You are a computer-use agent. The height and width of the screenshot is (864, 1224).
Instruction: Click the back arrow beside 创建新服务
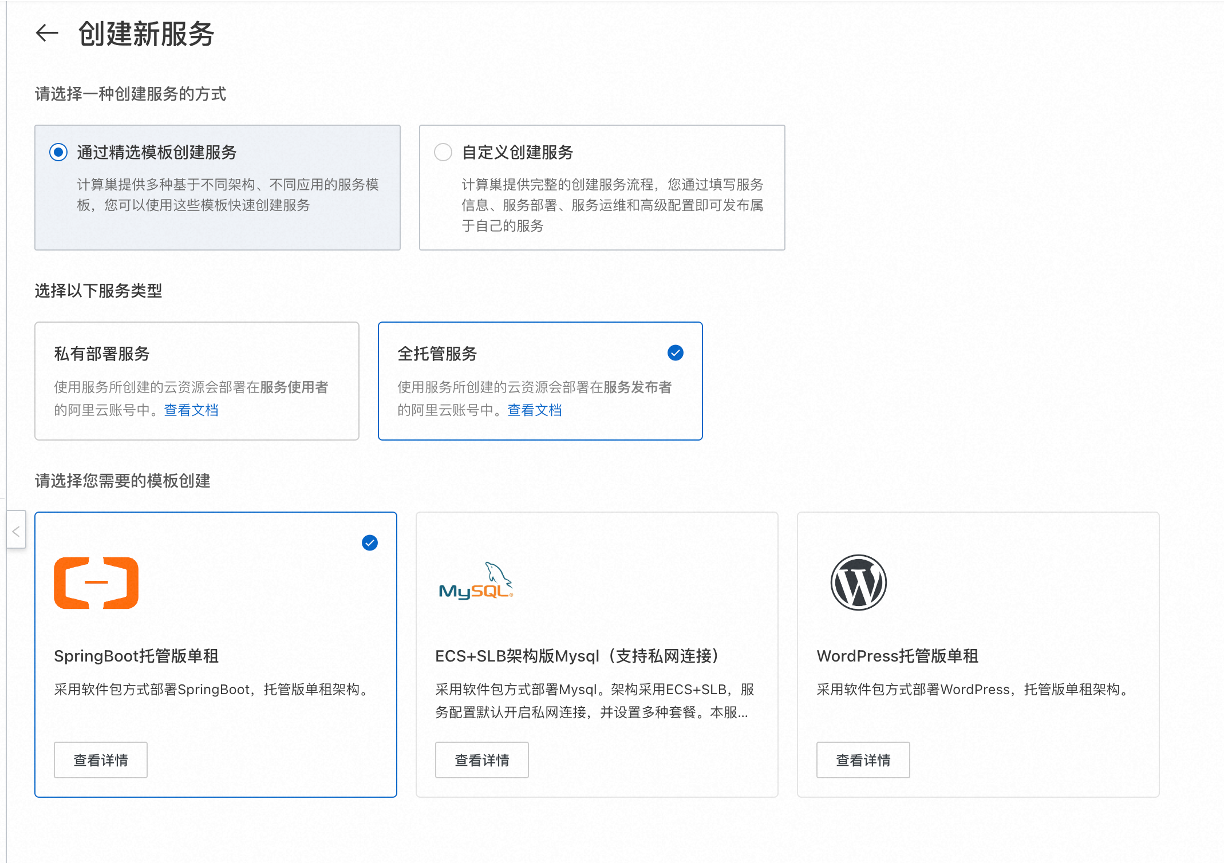click(x=47, y=34)
